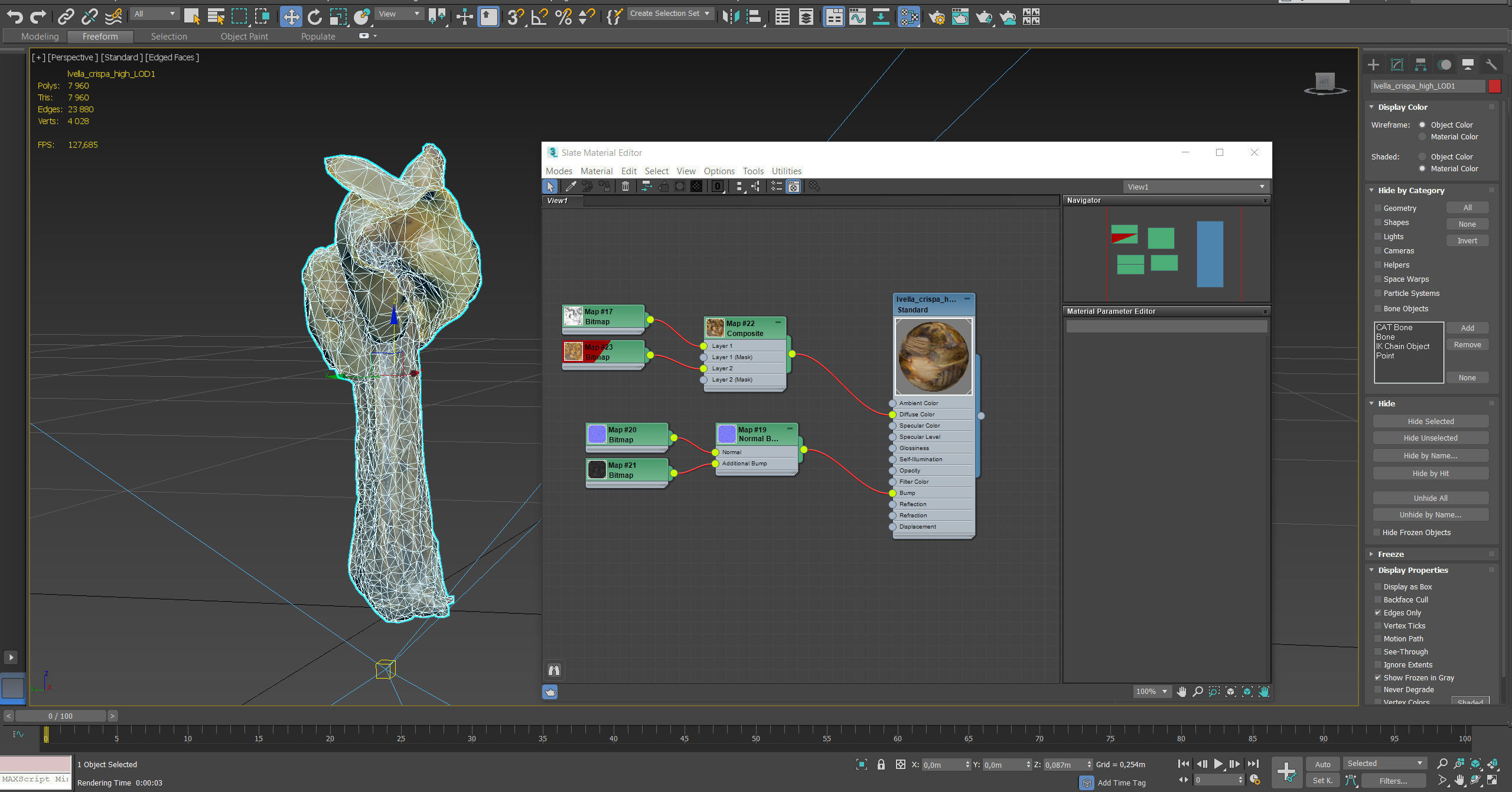This screenshot has height=792, width=1512.
Task: Open the Utilities menu in Slate editor
Action: point(787,171)
